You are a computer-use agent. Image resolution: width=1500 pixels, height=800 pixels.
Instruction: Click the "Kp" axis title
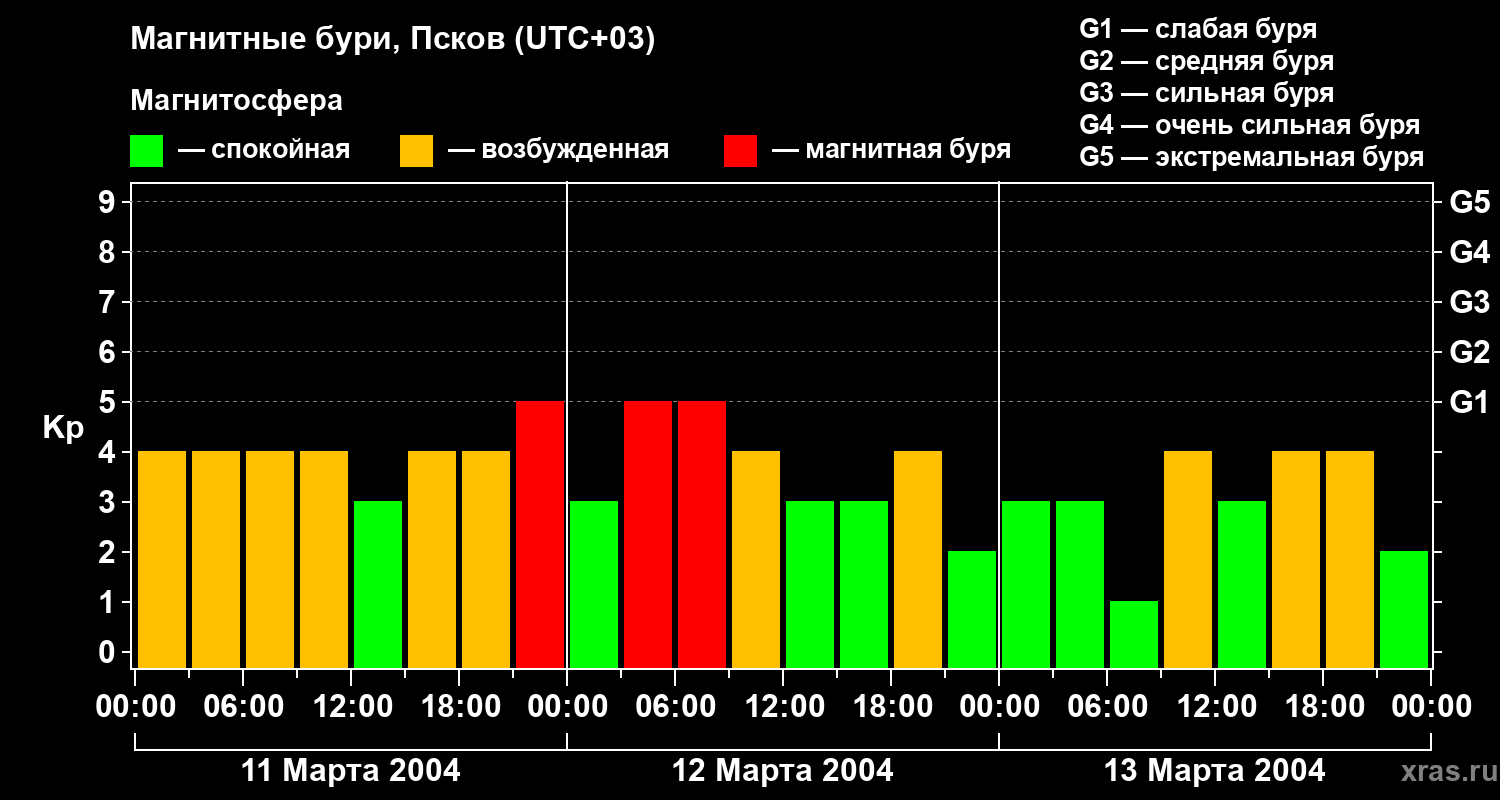click(63, 428)
